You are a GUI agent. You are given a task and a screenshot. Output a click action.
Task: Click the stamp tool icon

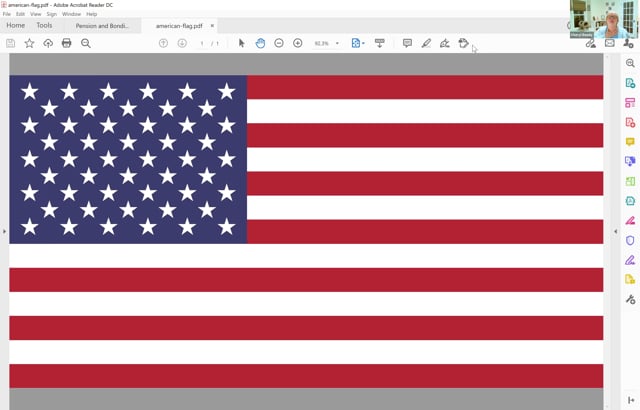(x=463, y=43)
